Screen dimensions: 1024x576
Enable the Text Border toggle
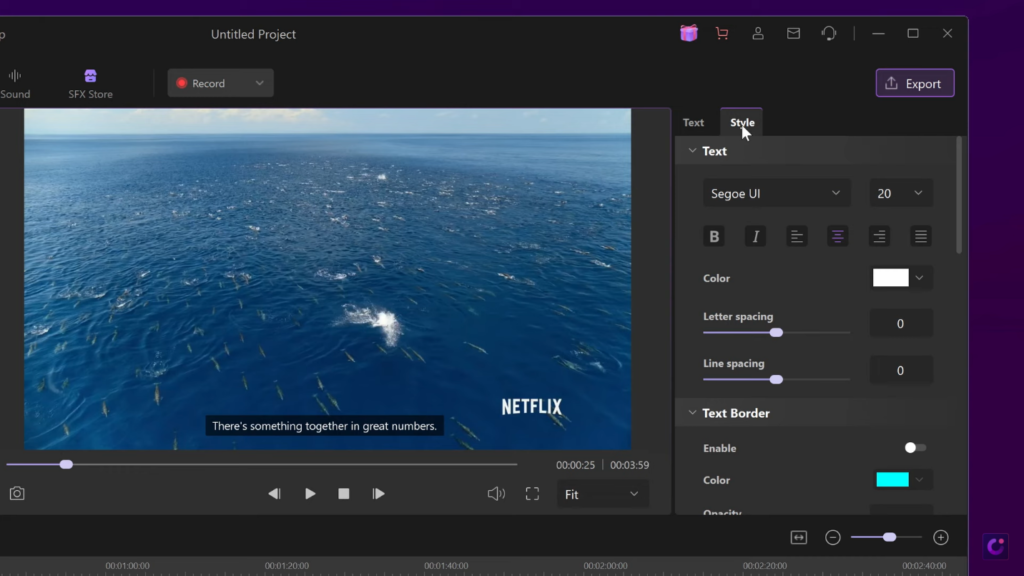pos(915,448)
